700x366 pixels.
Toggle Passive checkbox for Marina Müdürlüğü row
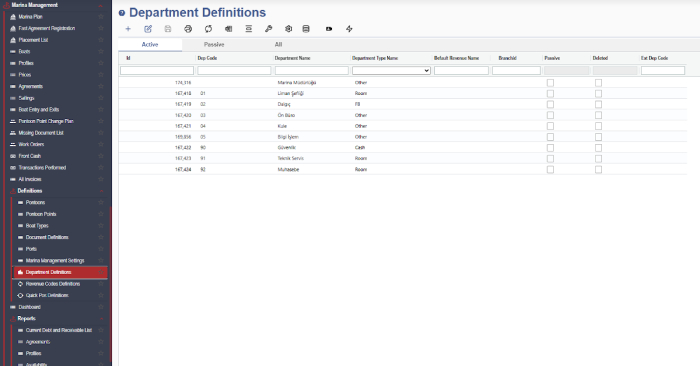click(x=550, y=83)
